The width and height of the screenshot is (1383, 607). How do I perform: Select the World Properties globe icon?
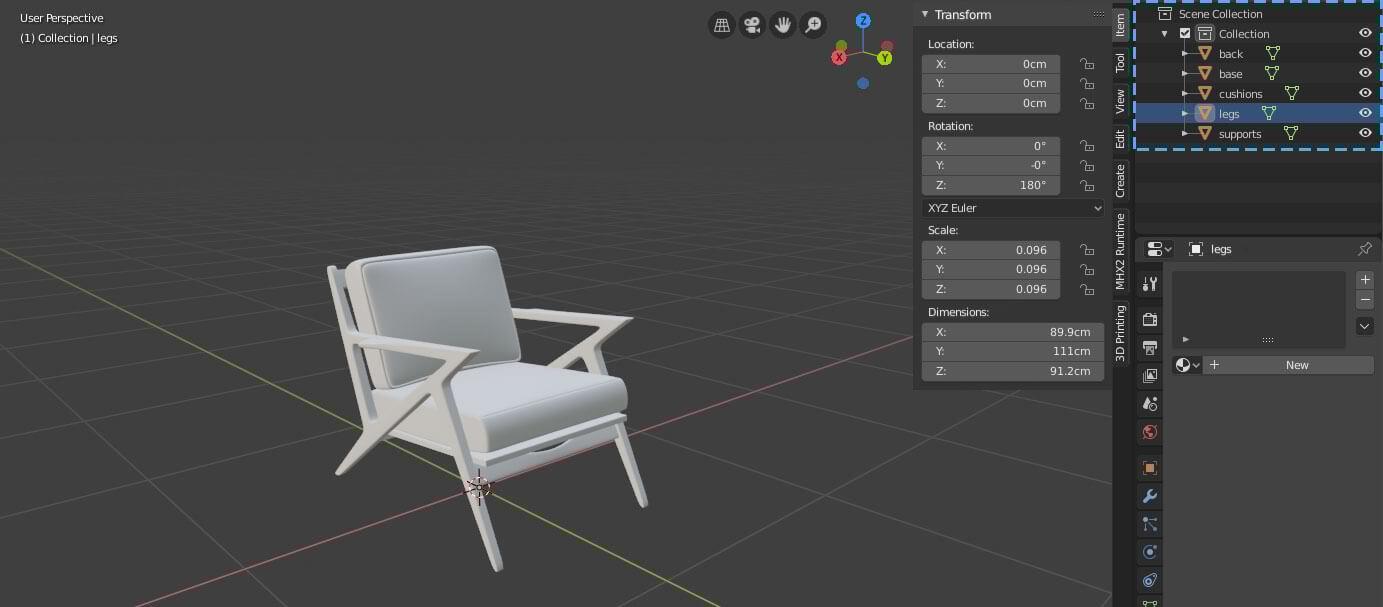pos(1149,432)
